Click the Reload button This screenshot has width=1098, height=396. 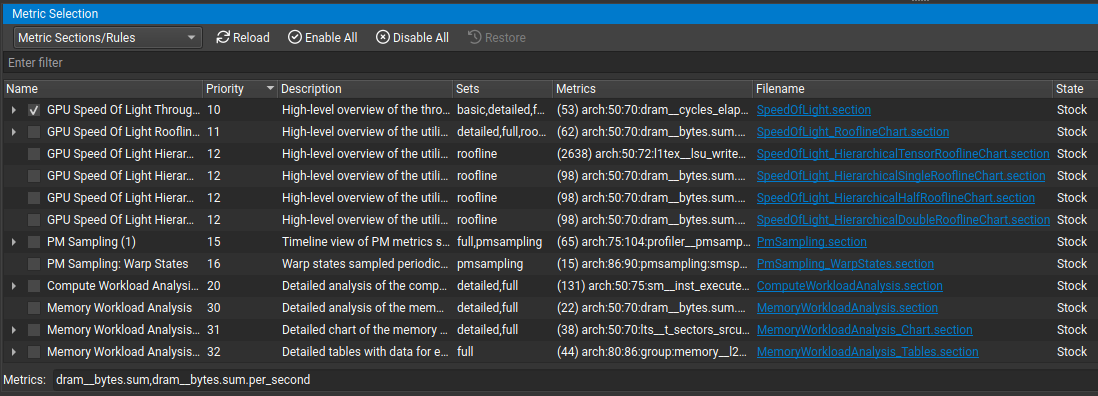[243, 38]
